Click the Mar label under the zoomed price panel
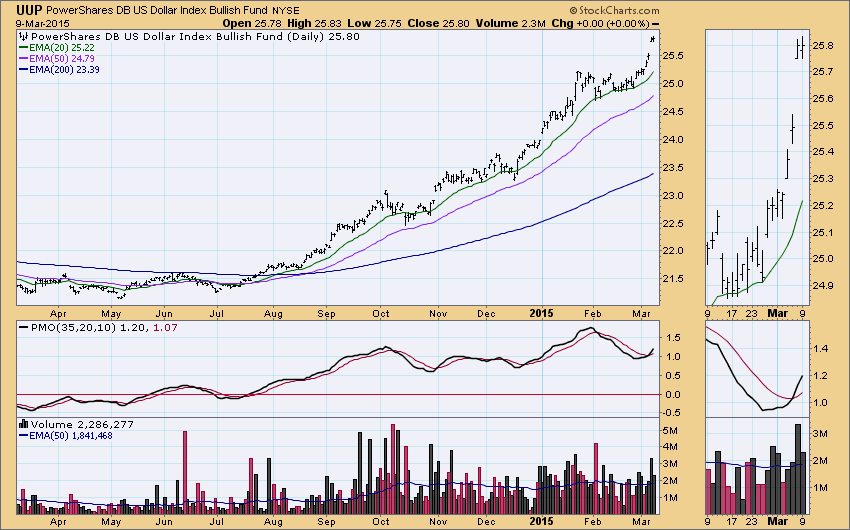The image size is (850, 530). 777,313
